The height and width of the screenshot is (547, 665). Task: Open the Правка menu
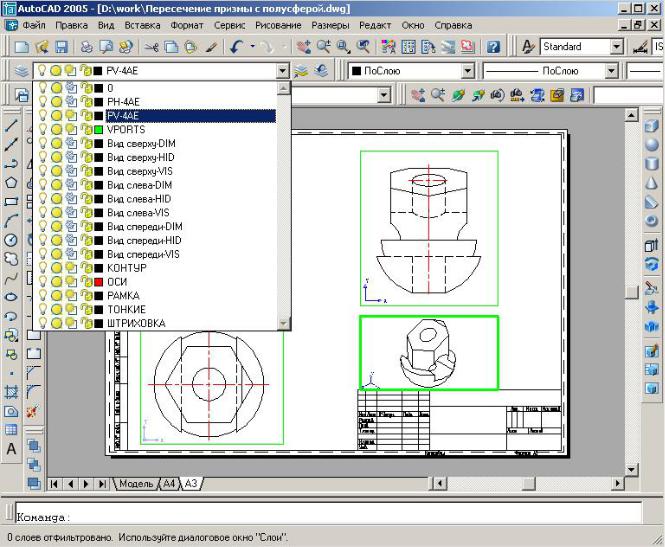[x=71, y=25]
